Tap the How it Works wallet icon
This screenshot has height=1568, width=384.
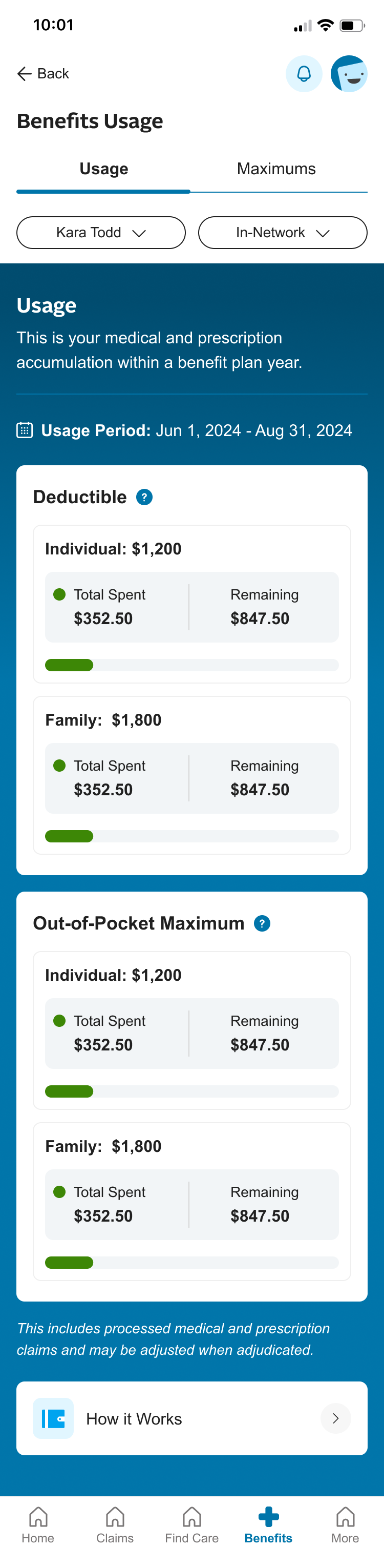coord(54,1418)
